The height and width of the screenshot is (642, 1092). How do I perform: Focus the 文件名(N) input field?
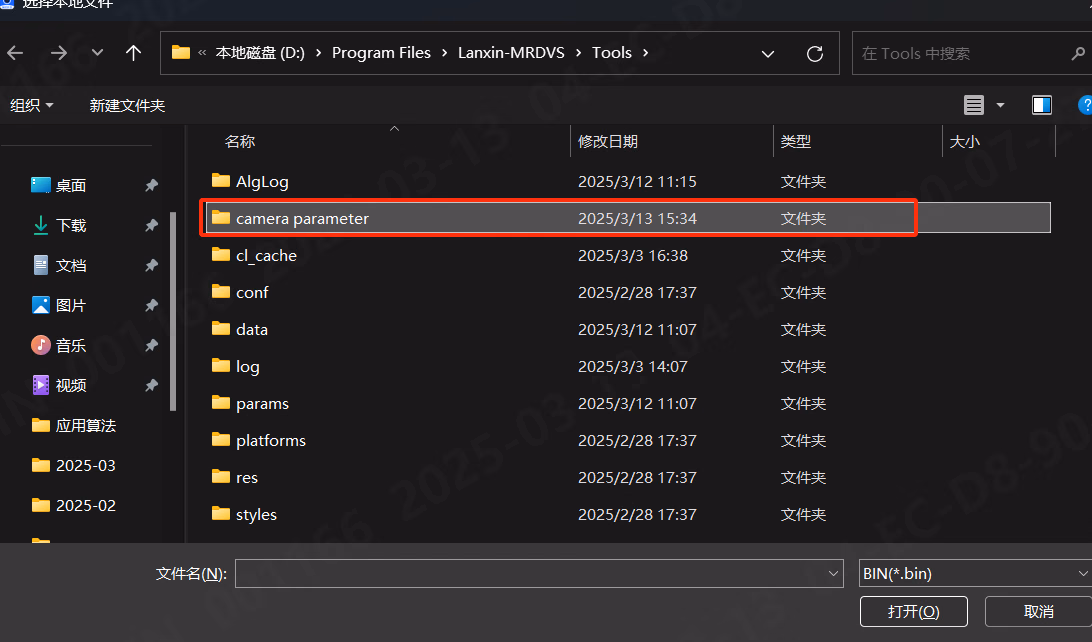539,573
